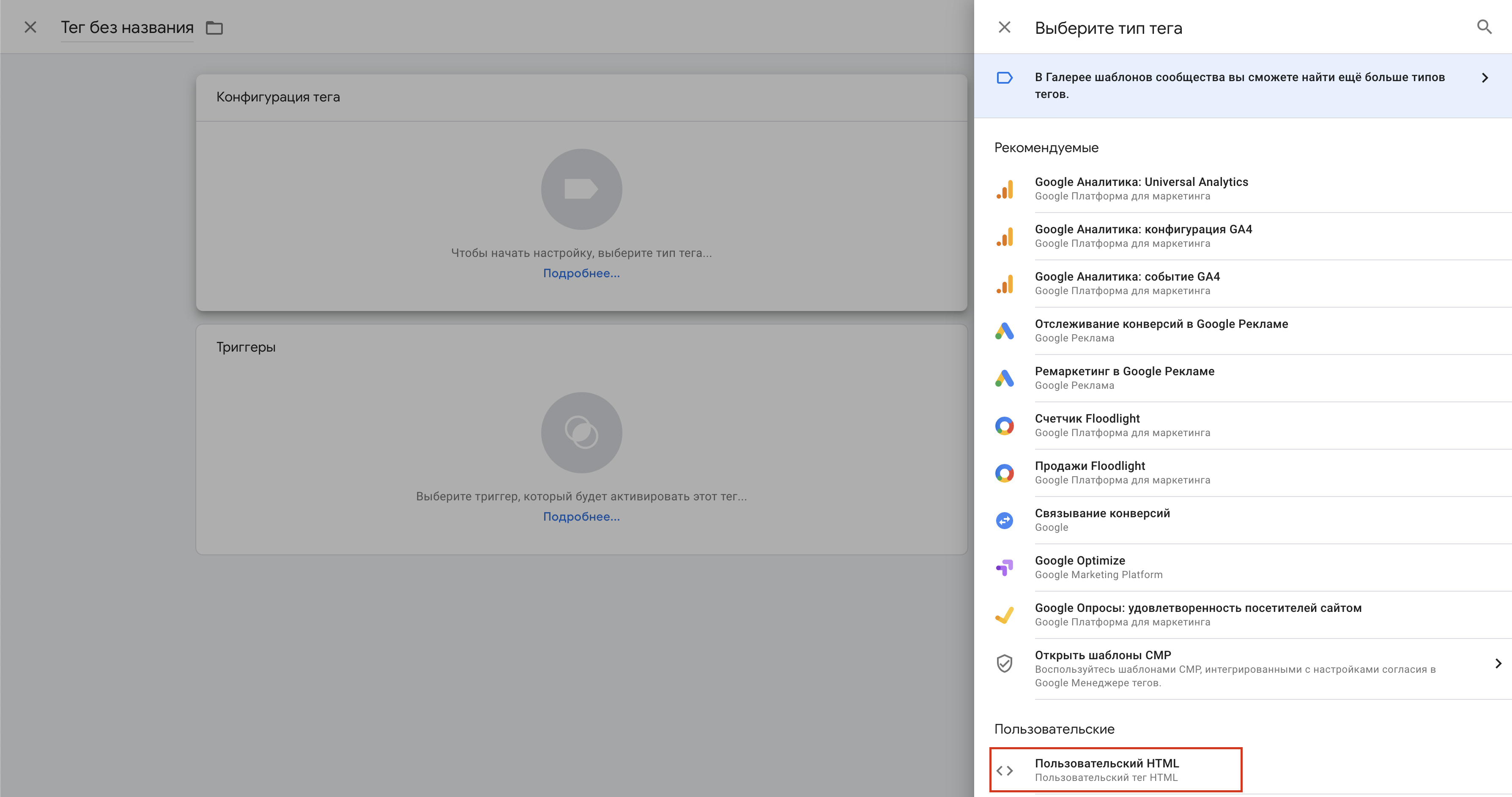The width and height of the screenshot is (1512, 797).
Task: Open Подробнее link under tag configuration
Action: tap(581, 273)
